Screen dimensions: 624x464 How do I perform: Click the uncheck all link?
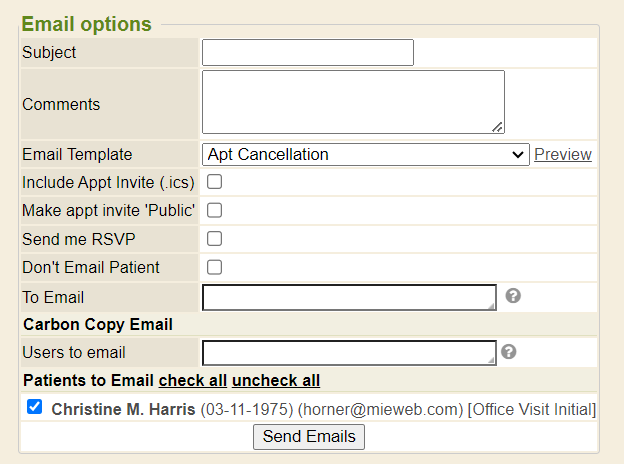(x=276, y=380)
